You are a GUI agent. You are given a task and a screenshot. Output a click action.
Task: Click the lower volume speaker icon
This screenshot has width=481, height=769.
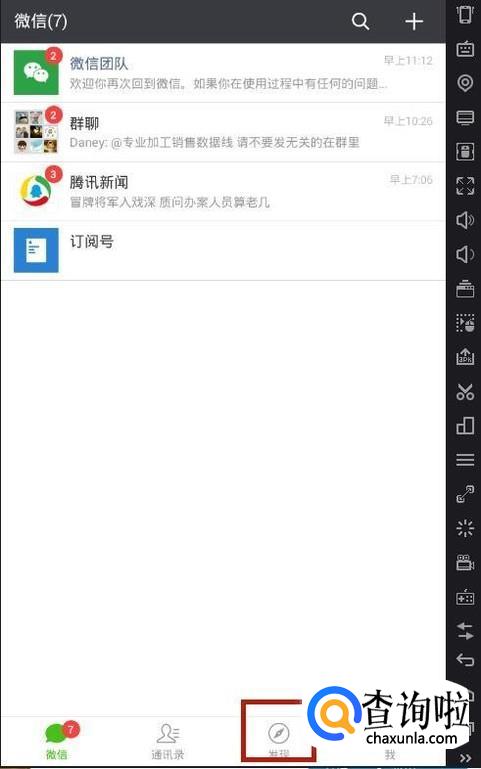pos(465,254)
